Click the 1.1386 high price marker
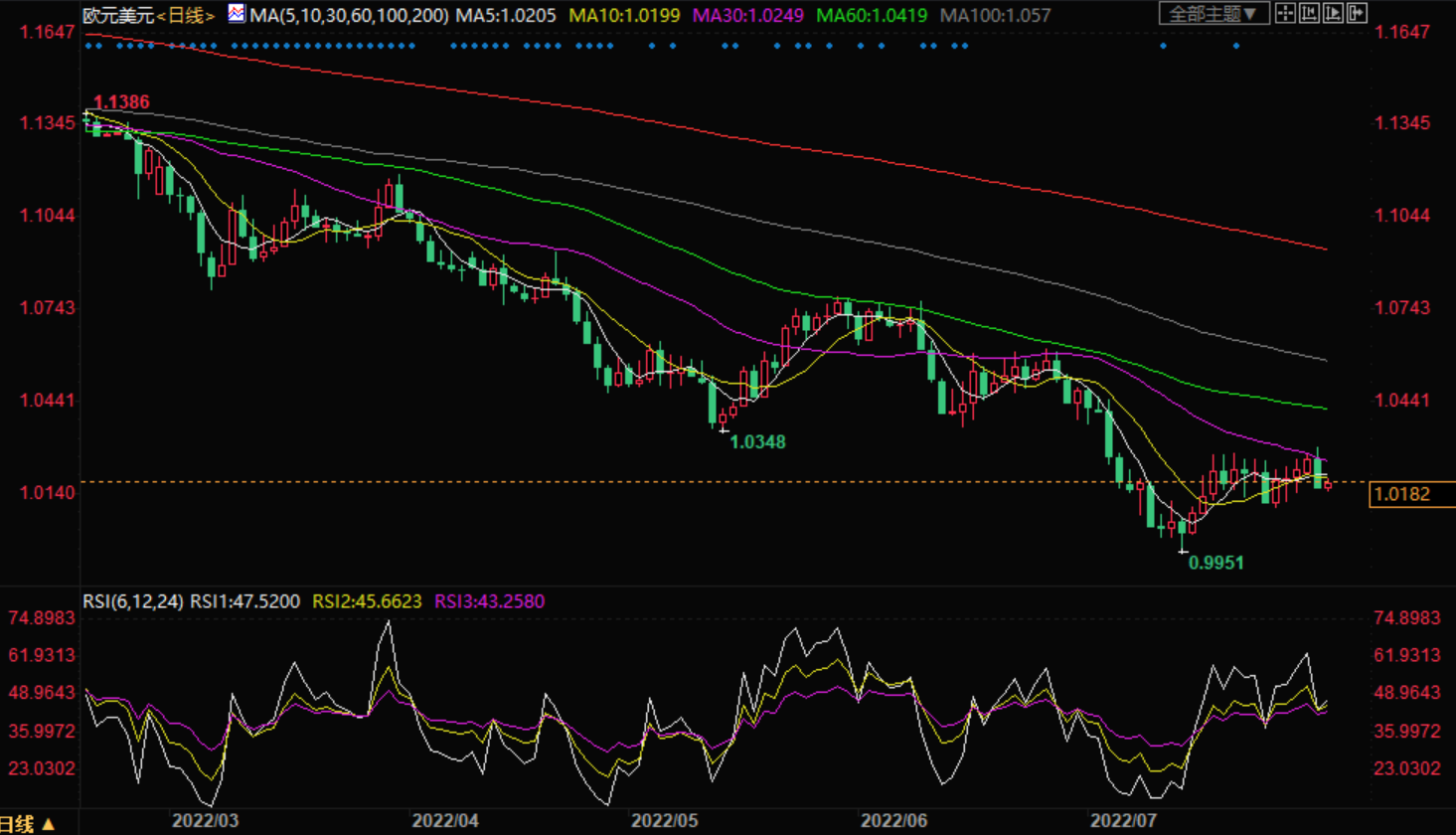Screen dimensions: 1456x835 tap(121, 102)
